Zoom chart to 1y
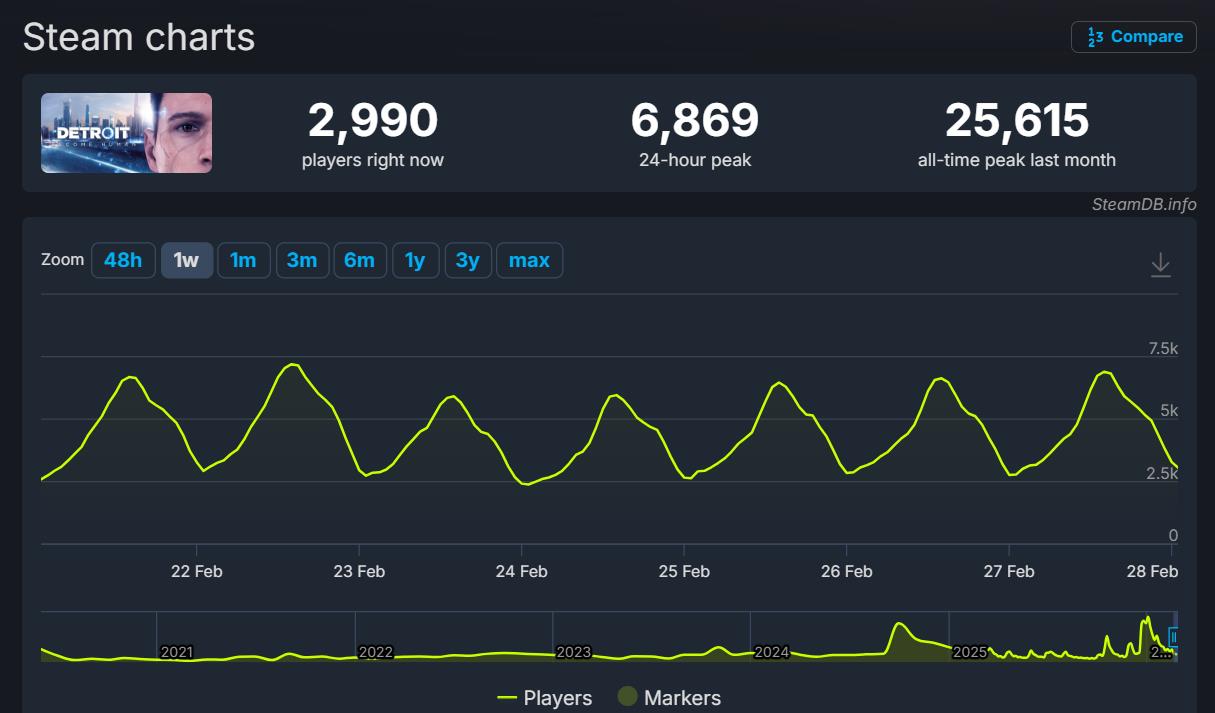 click(x=415, y=261)
